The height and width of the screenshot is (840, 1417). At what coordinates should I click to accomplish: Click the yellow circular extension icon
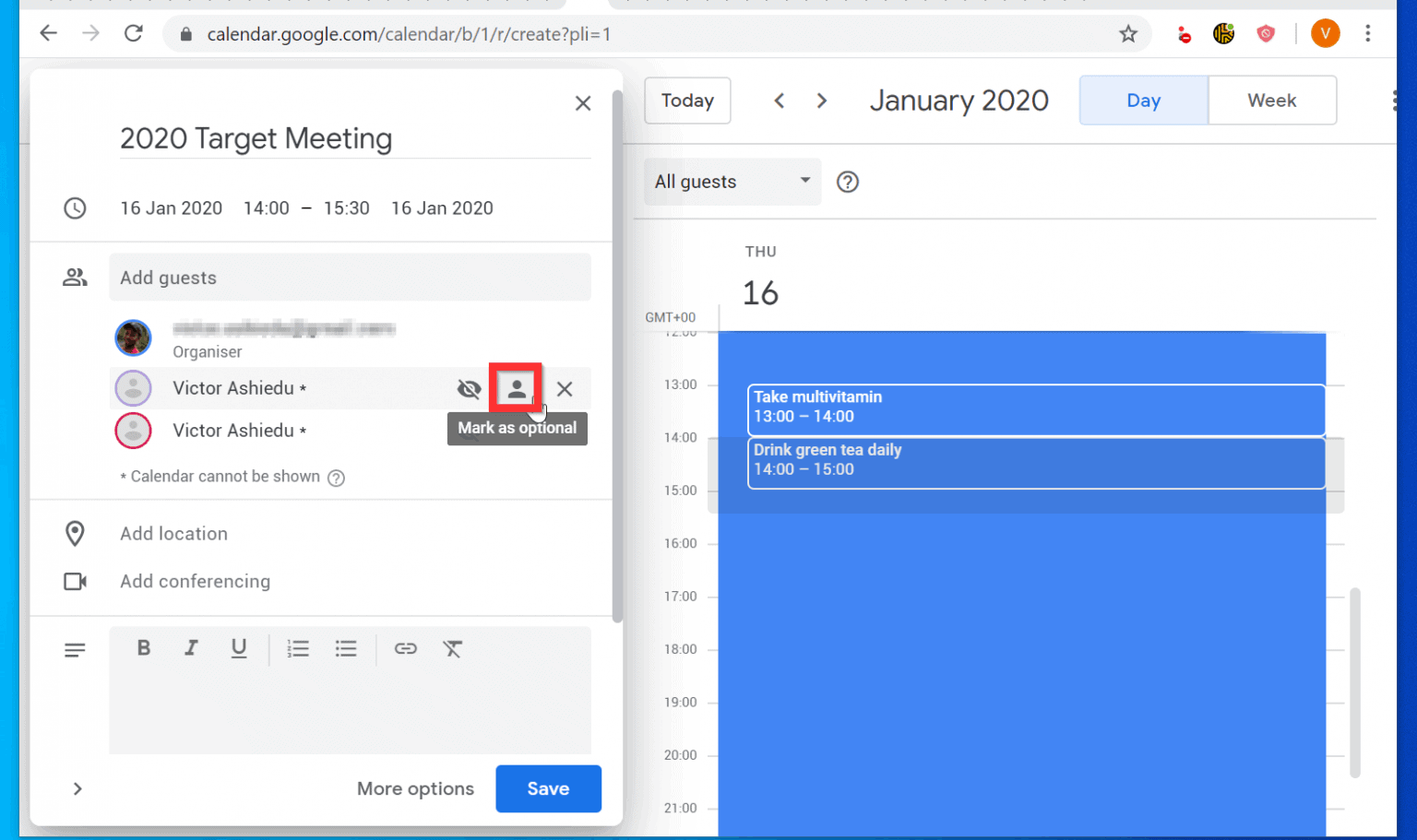pyautogui.click(x=1224, y=34)
